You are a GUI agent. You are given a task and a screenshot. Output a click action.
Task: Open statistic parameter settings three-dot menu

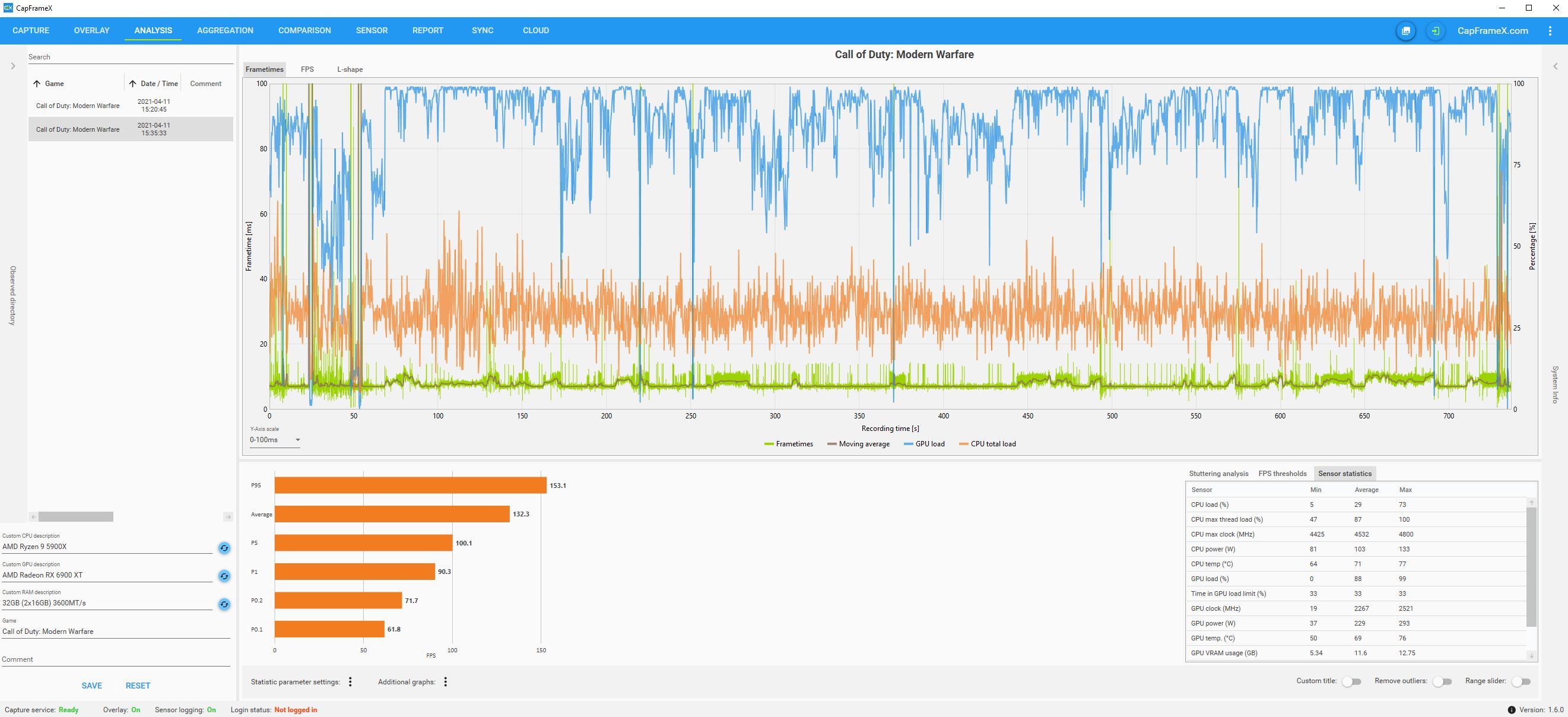(x=350, y=682)
